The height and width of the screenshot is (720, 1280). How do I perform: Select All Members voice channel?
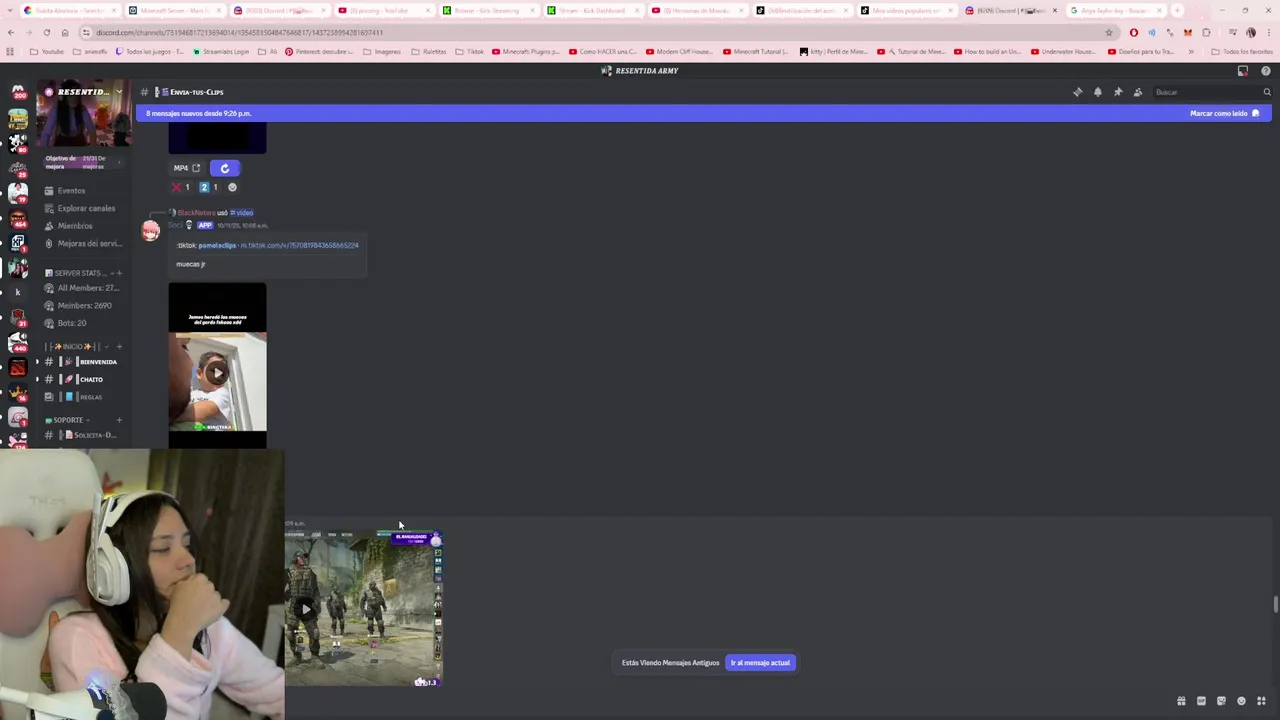click(87, 288)
